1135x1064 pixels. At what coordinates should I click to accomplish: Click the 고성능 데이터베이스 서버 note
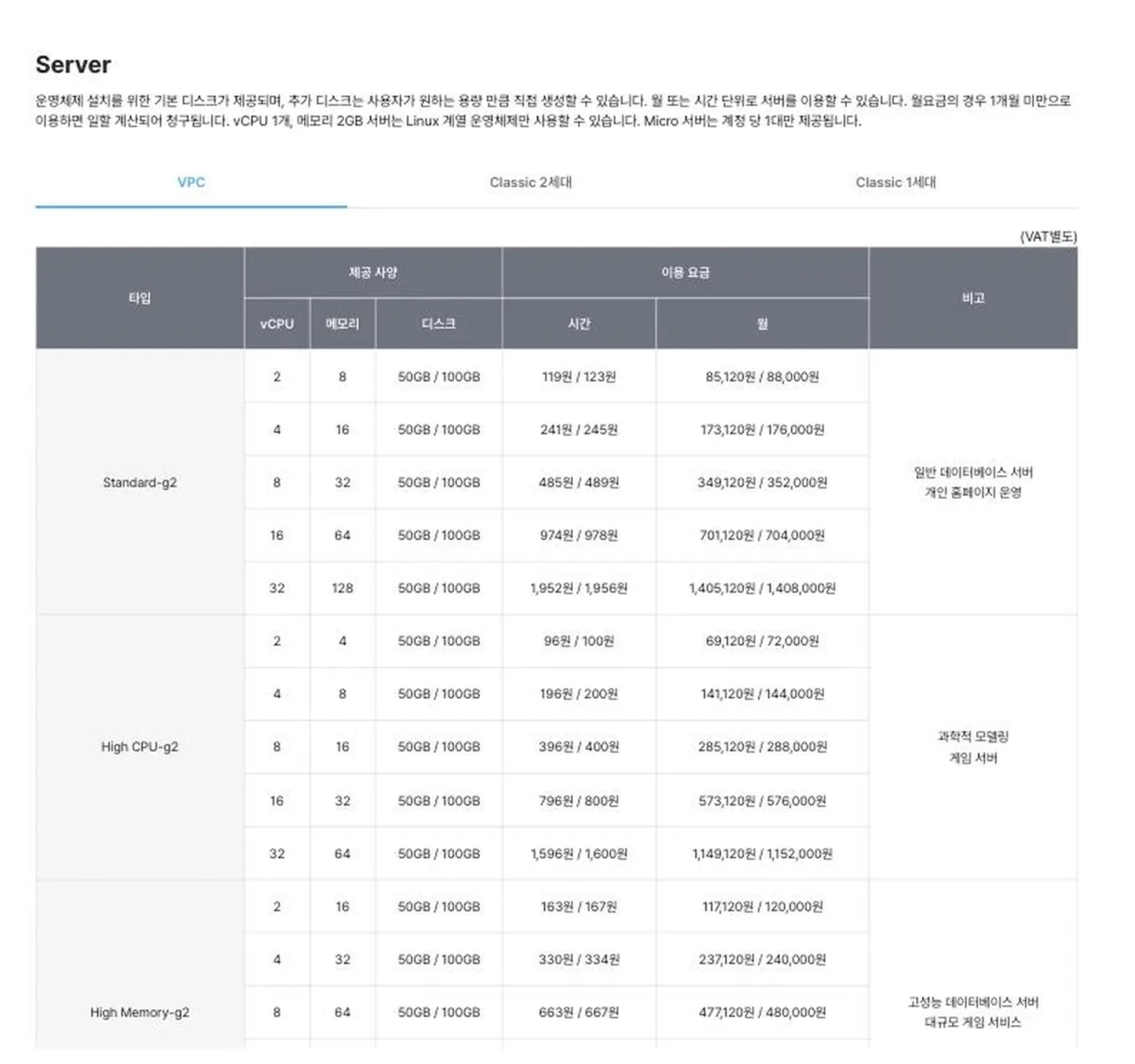974,1002
